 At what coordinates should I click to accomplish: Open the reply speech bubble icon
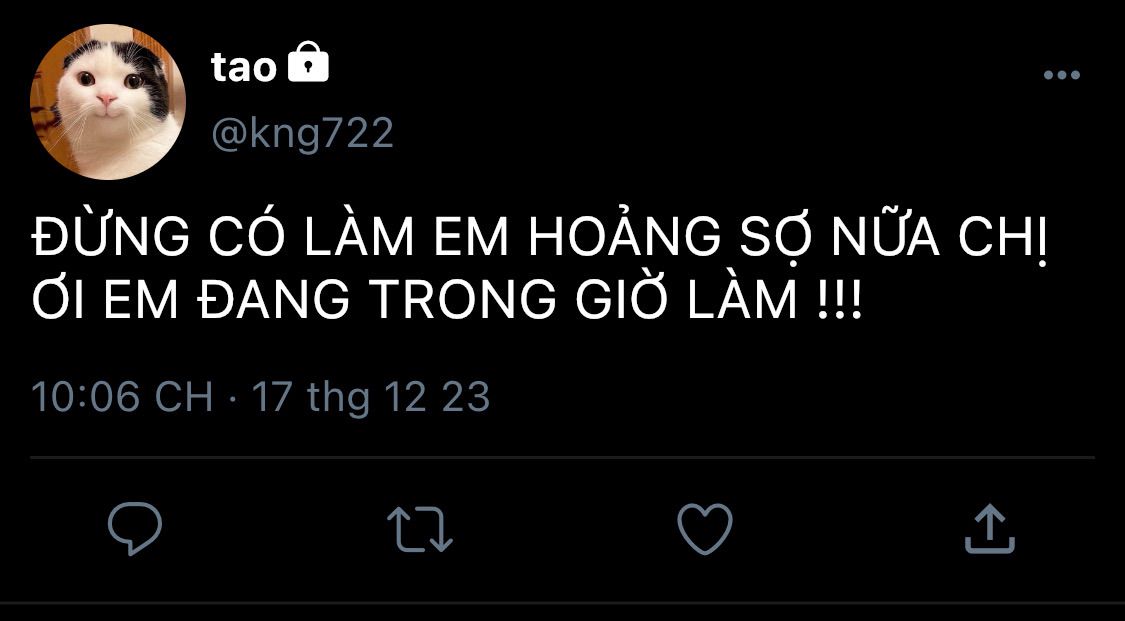pyautogui.click(x=135, y=528)
